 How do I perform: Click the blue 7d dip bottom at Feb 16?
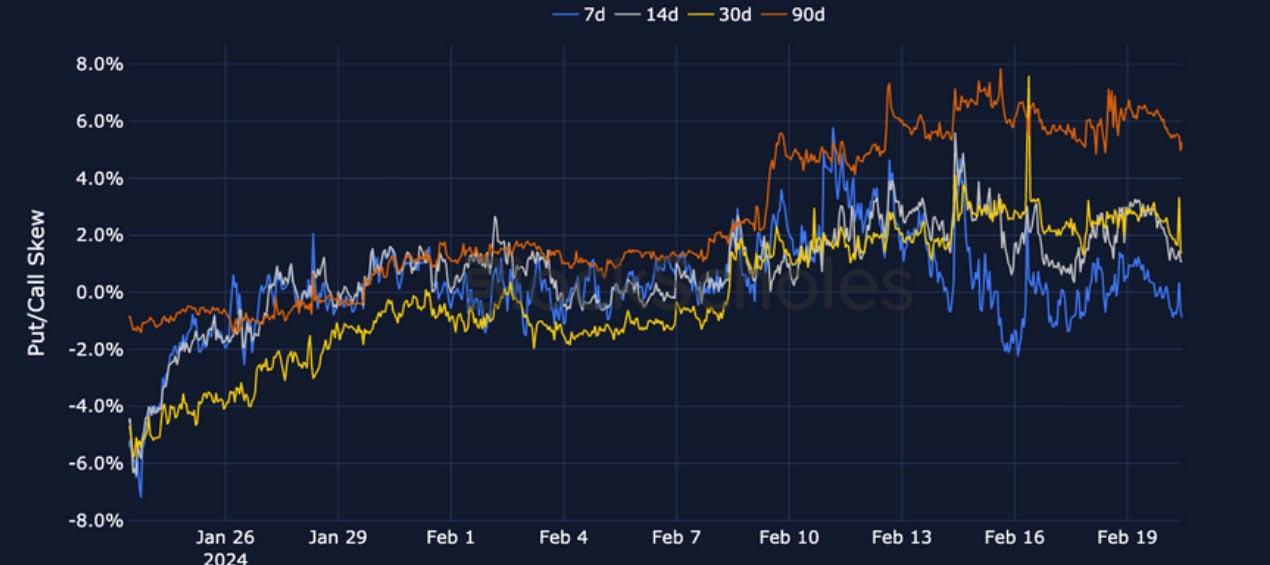1017,354
